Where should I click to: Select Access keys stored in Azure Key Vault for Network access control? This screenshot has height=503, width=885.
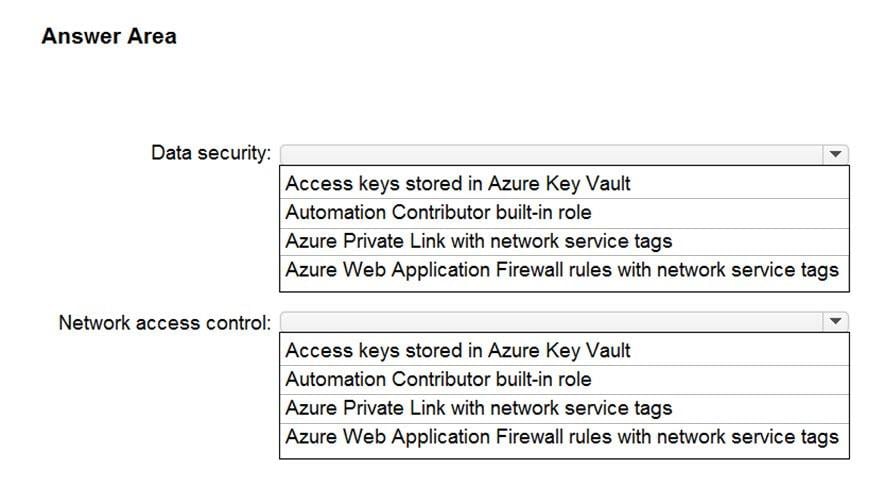click(564, 351)
